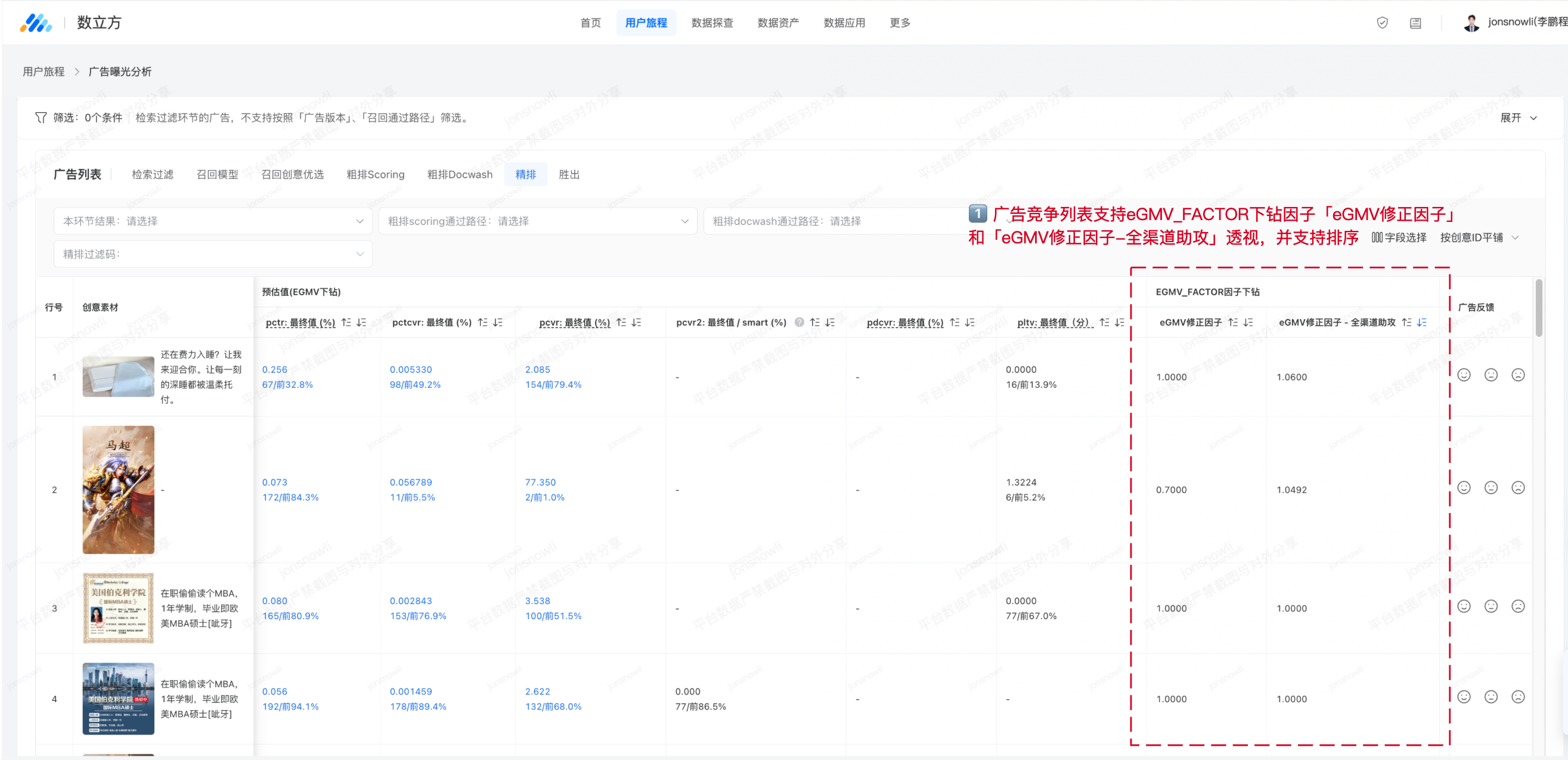Open 粗排scoring通过路径 dropdown
Screen dimensions: 1568x760
coord(538,221)
